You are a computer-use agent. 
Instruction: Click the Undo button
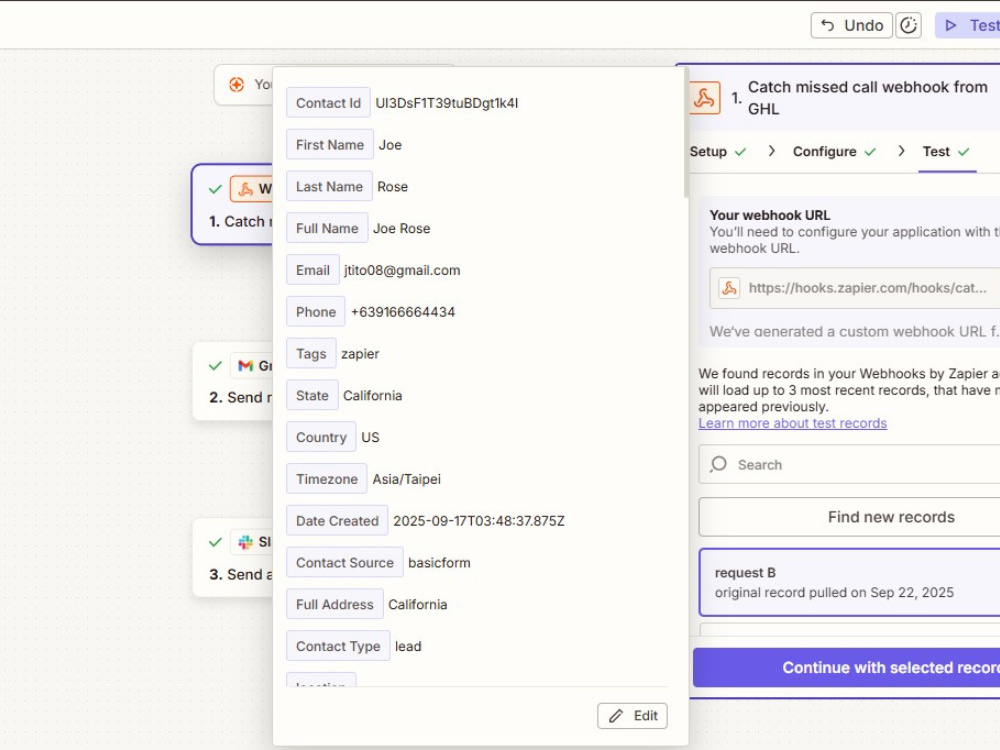pyautogui.click(x=851, y=26)
